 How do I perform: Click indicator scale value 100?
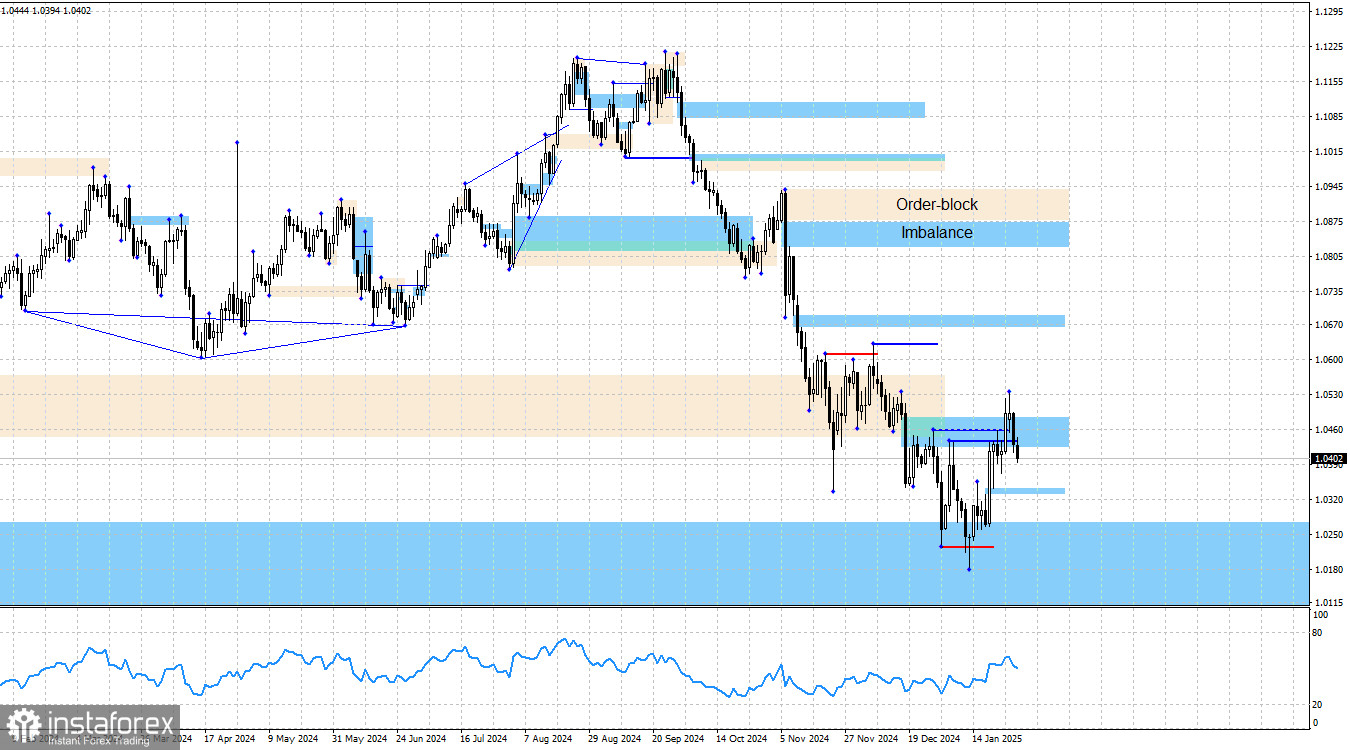click(x=1322, y=615)
